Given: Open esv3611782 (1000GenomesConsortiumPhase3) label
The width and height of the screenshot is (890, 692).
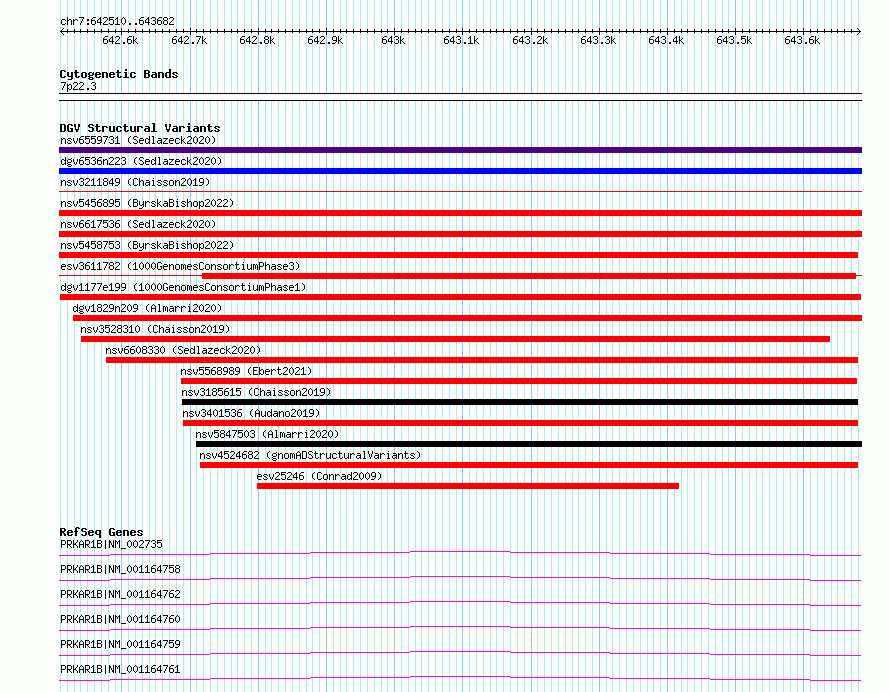Looking at the screenshot, I should point(180,266).
